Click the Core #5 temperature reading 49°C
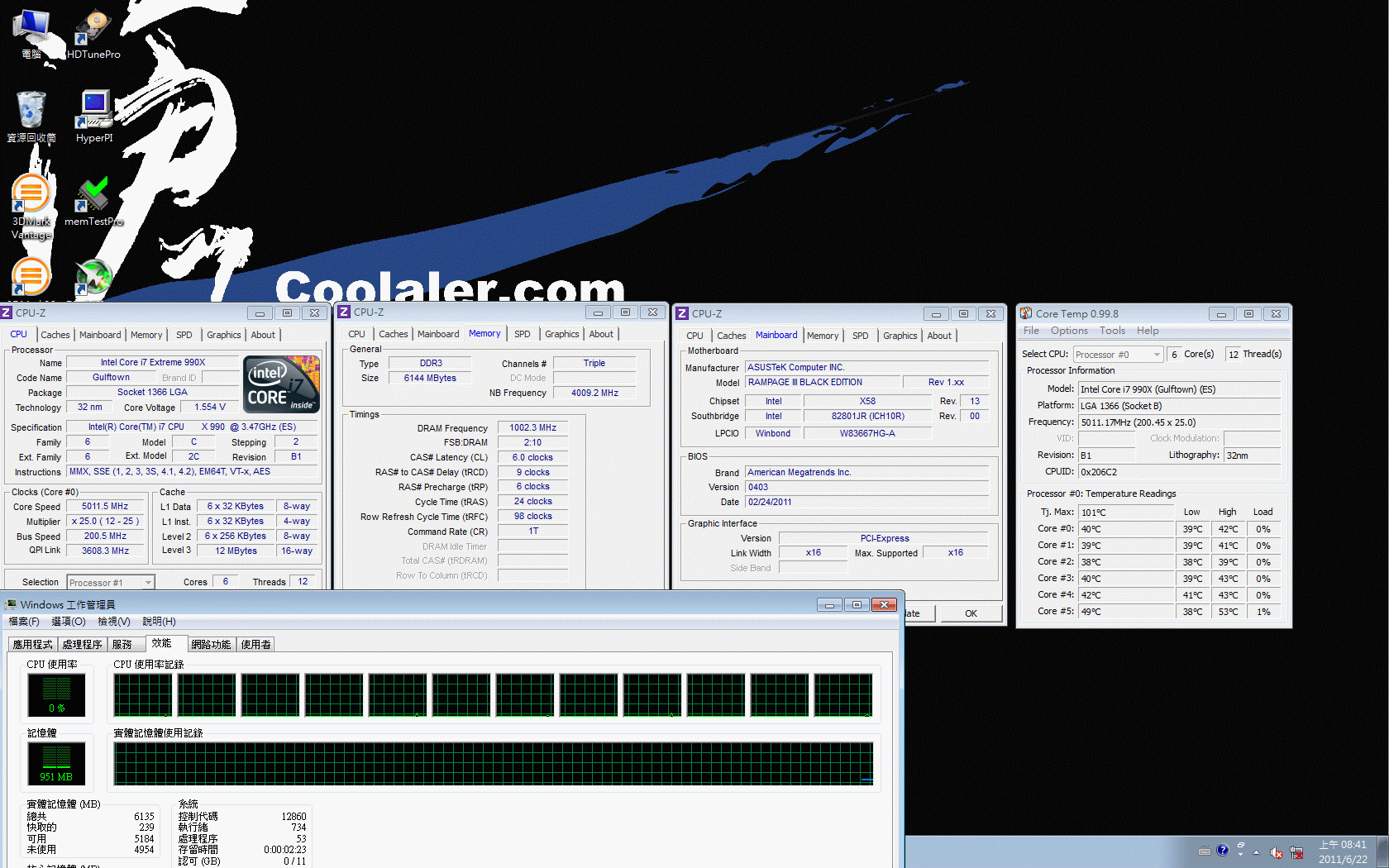Viewport: 1389px width, 868px height. tap(1126, 612)
